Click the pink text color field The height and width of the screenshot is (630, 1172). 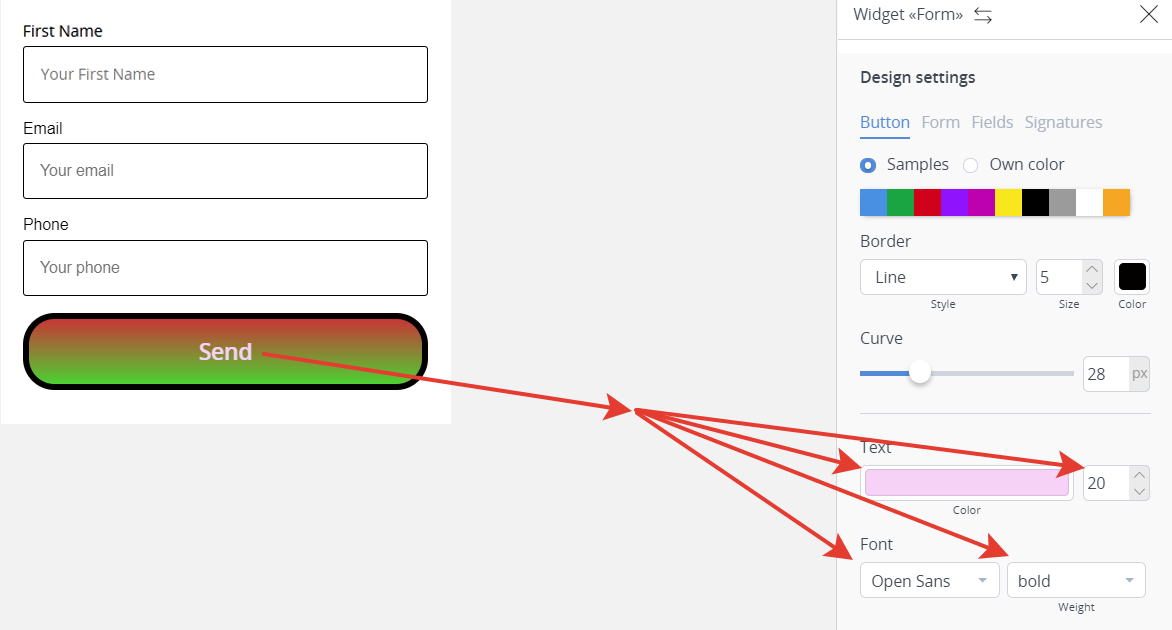point(966,483)
